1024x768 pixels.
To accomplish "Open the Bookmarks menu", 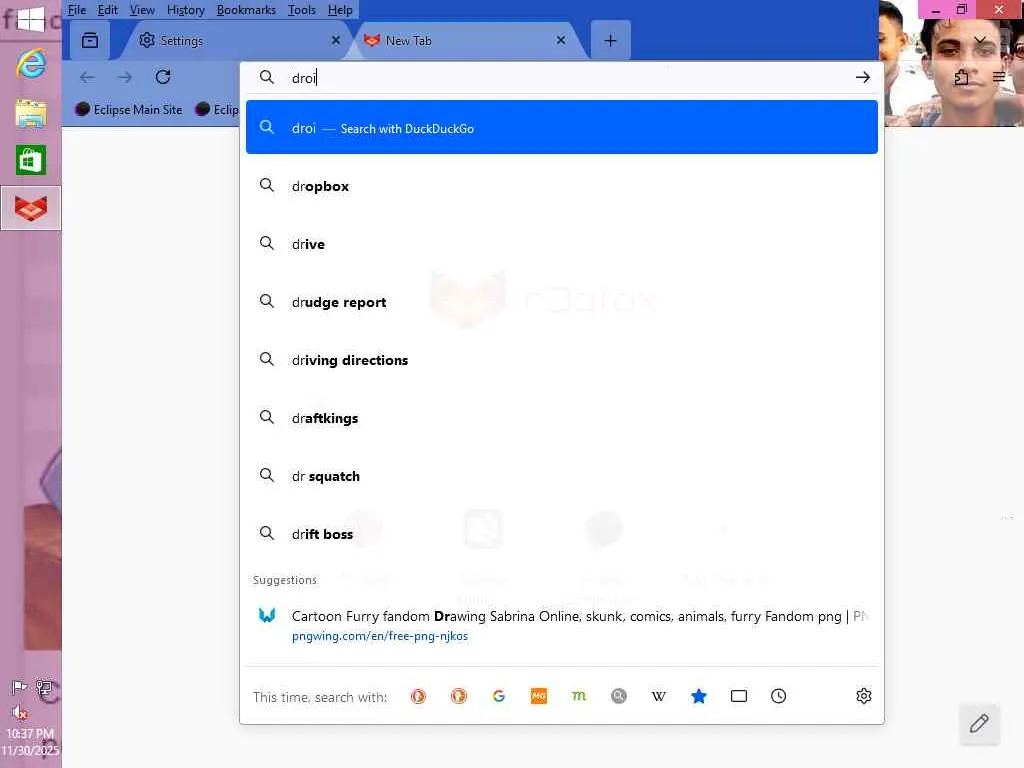I will tap(246, 10).
